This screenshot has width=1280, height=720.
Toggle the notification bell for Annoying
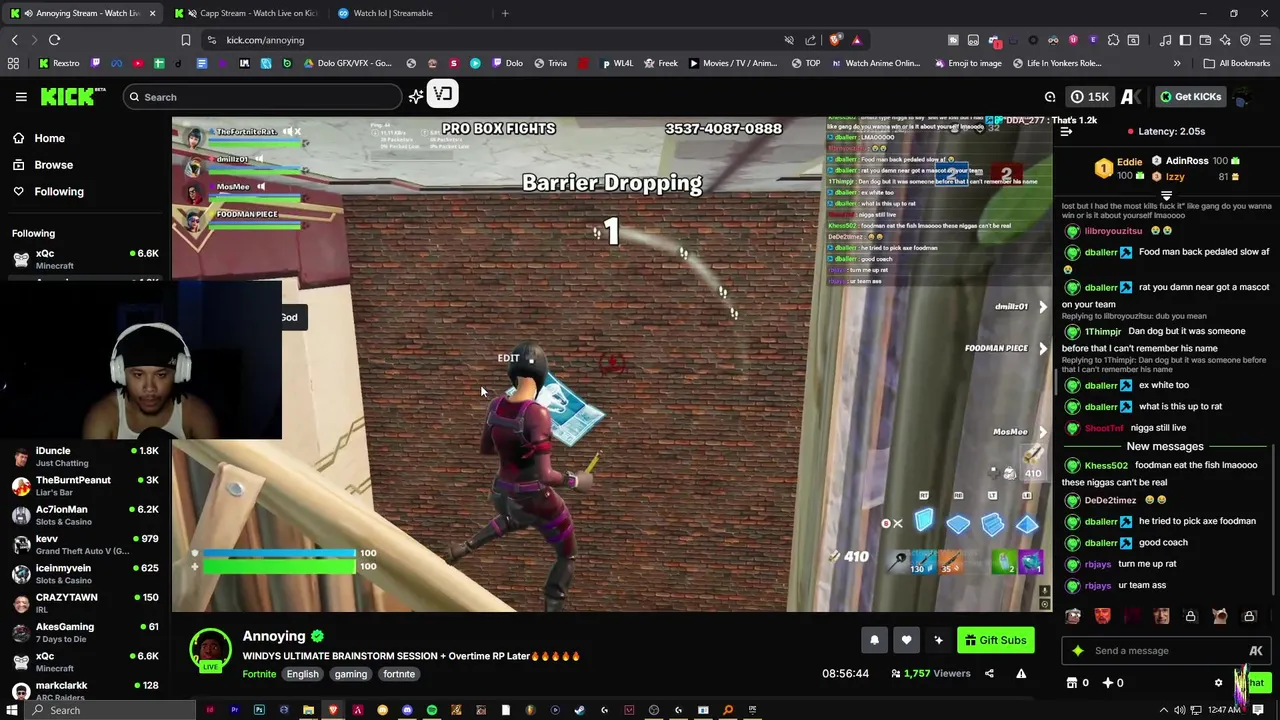[874, 640]
